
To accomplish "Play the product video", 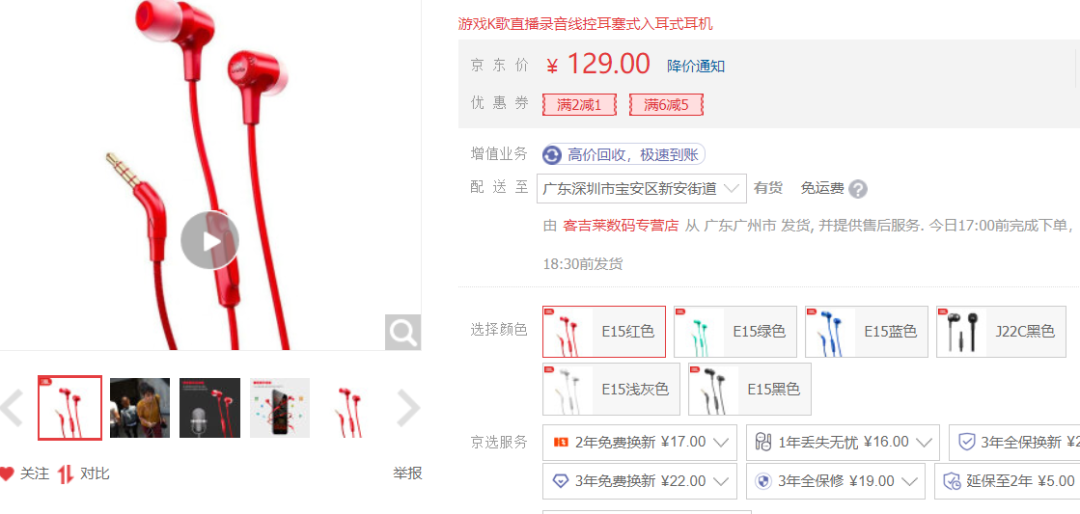I will (x=210, y=240).
